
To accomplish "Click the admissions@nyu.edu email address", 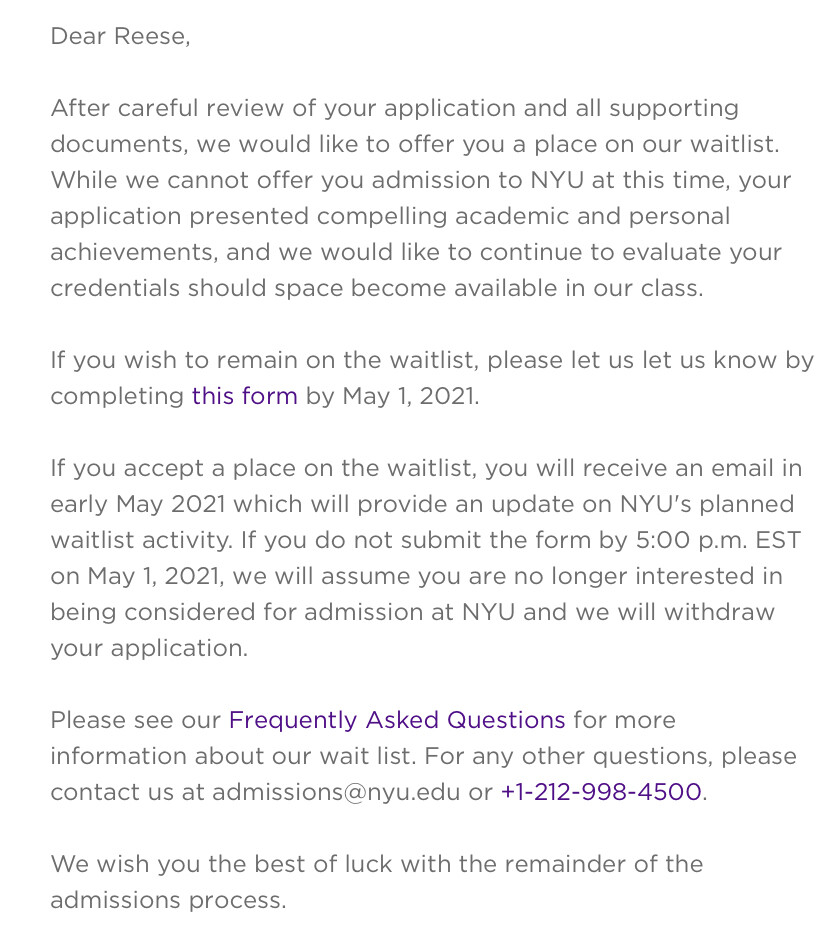I will click(x=336, y=792).
